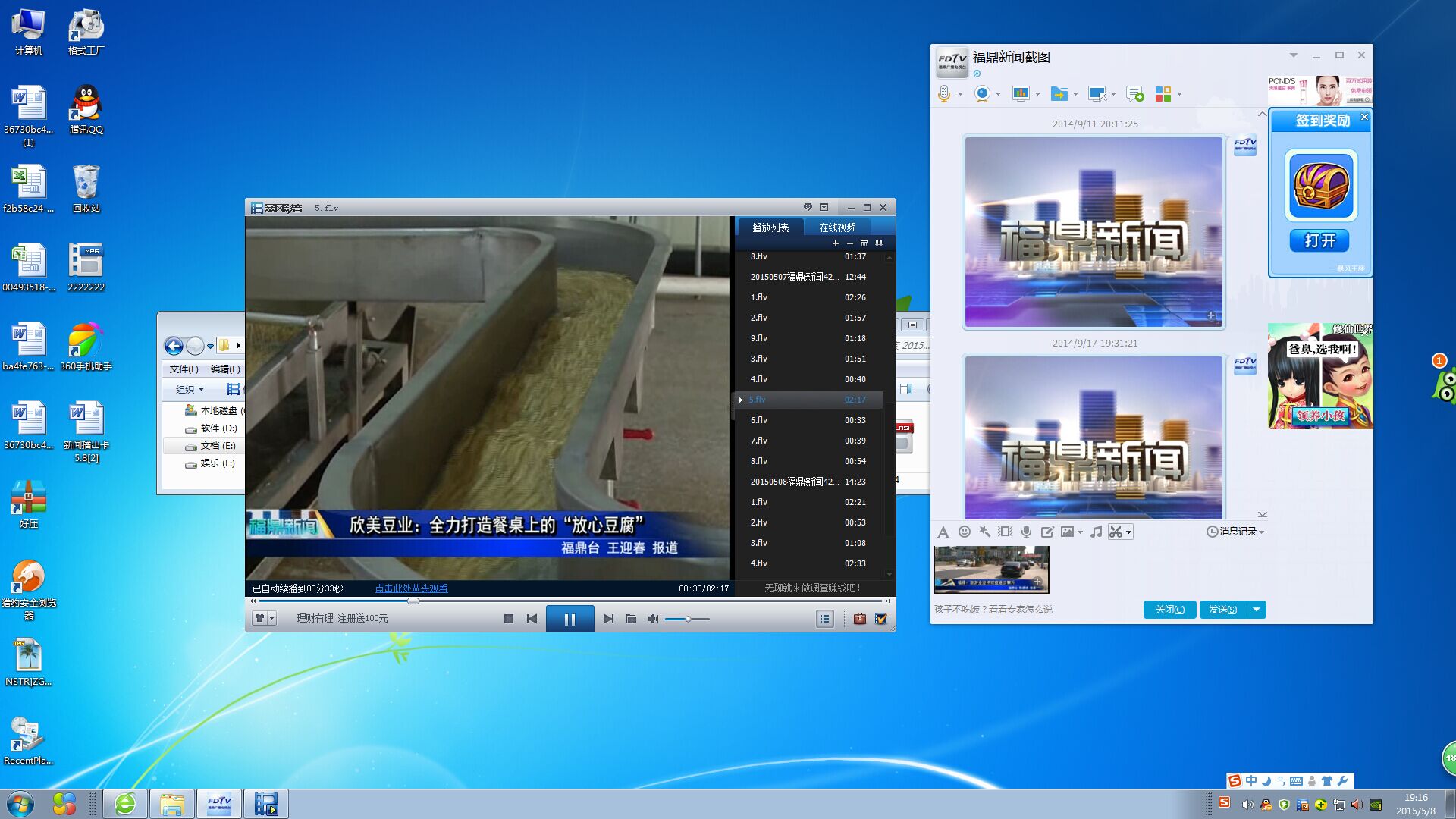Adjust the player volume slider
Viewport: 1456px width, 819px height.
pos(688,619)
